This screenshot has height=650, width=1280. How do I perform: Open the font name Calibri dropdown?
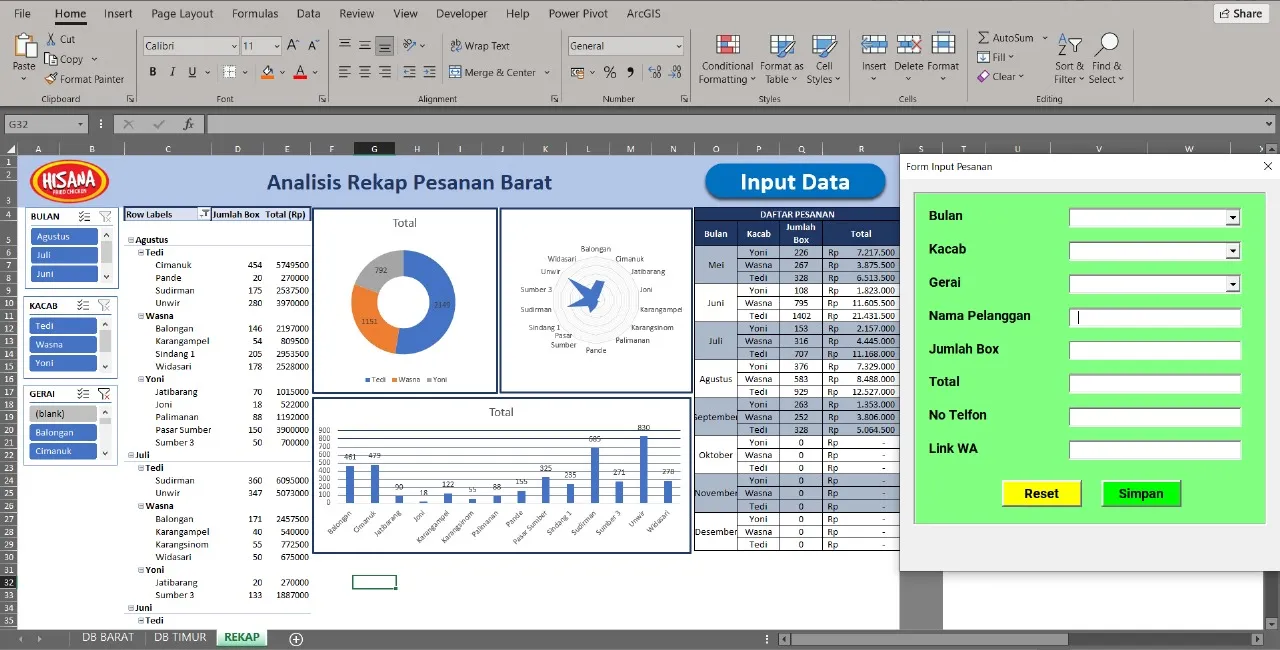pos(234,46)
